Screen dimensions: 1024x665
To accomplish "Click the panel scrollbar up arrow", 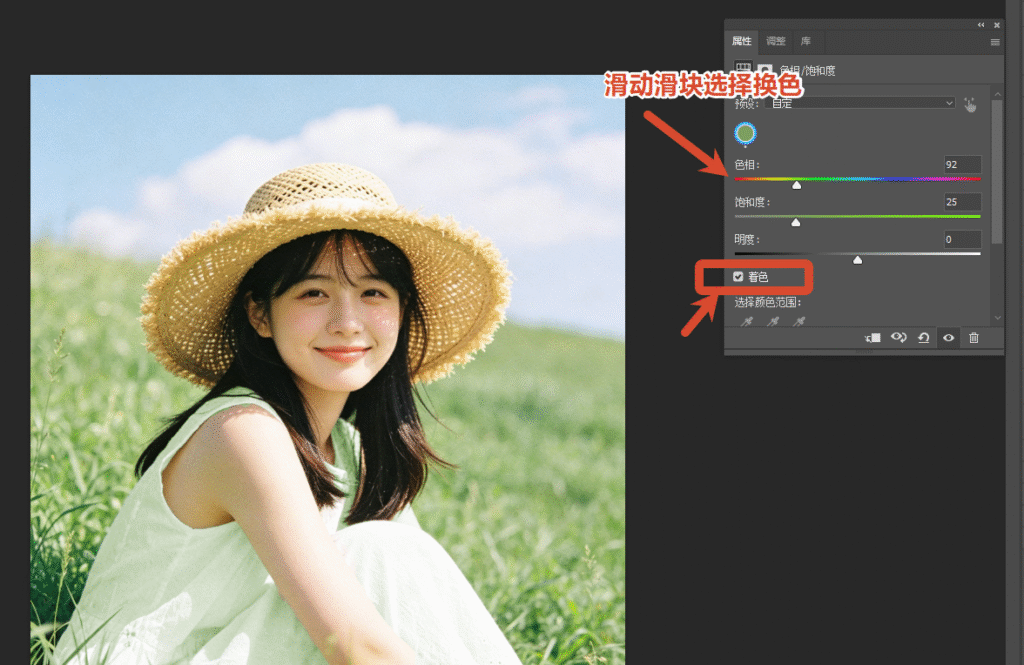I will [997, 94].
